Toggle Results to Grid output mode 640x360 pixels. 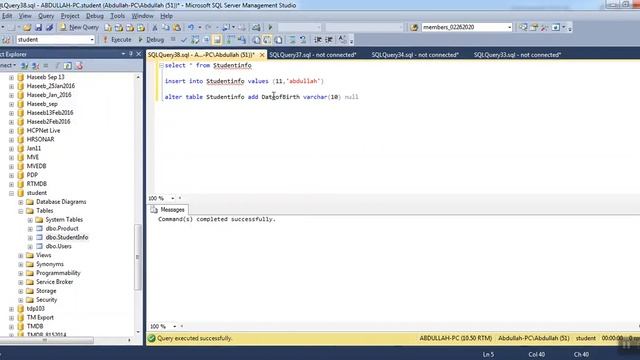click(267, 40)
